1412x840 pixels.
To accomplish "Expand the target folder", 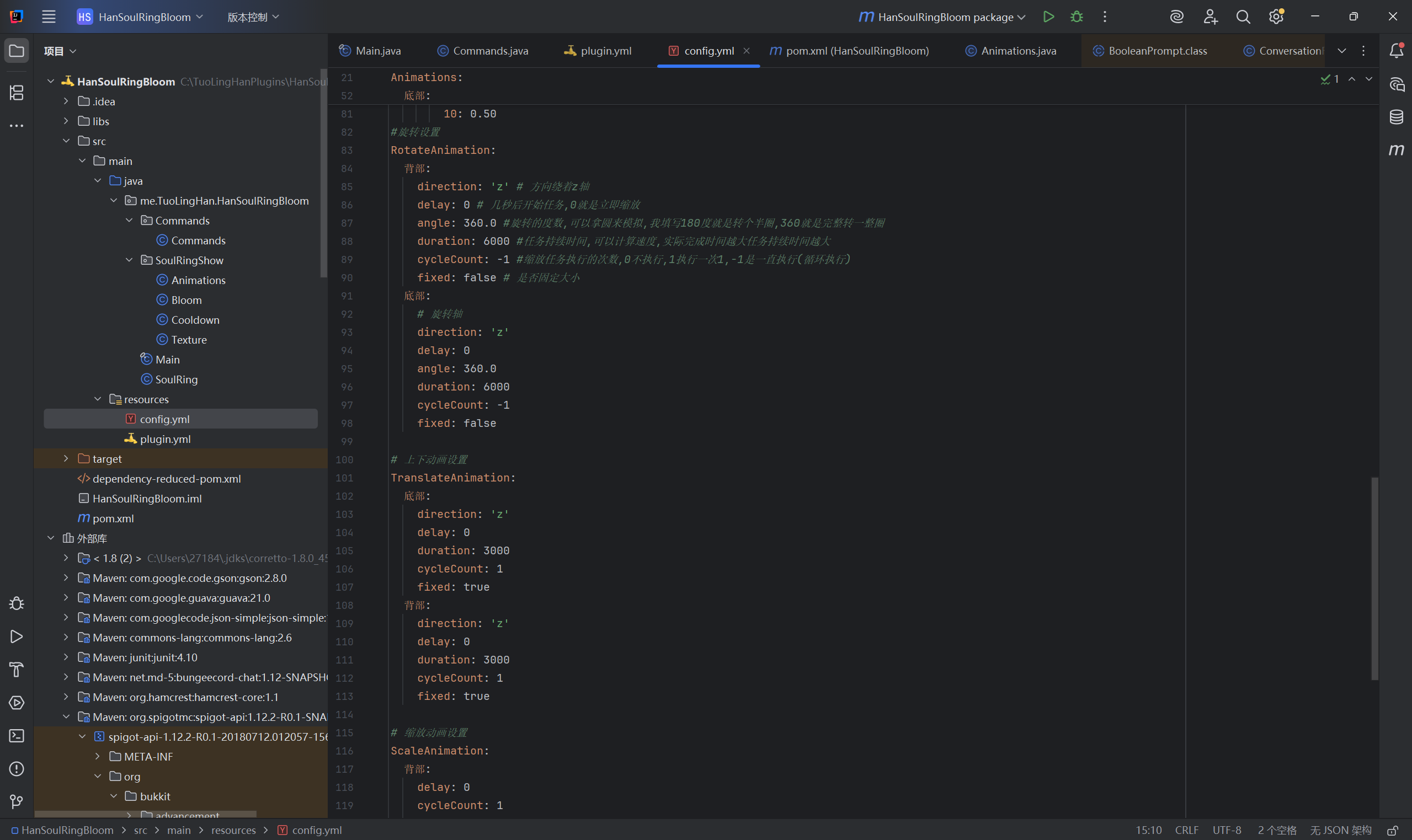I will pos(66,458).
